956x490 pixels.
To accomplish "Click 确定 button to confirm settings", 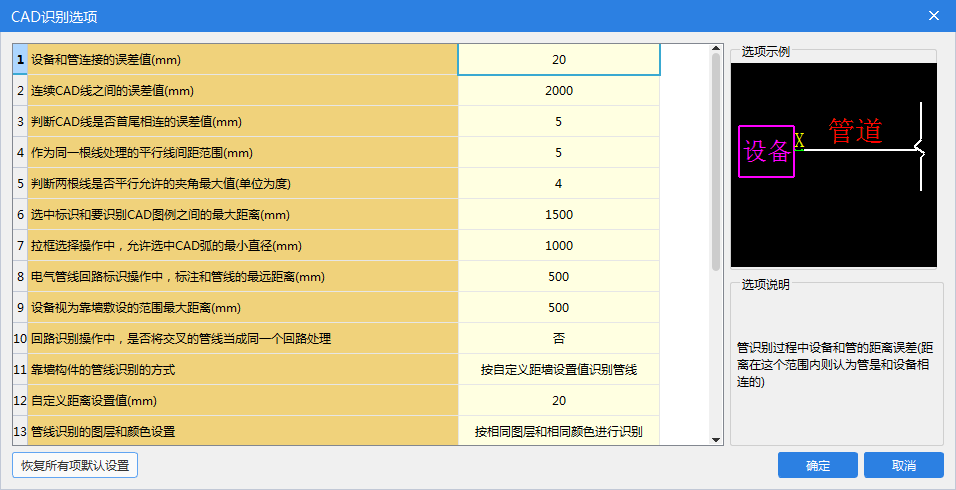I will point(817,465).
